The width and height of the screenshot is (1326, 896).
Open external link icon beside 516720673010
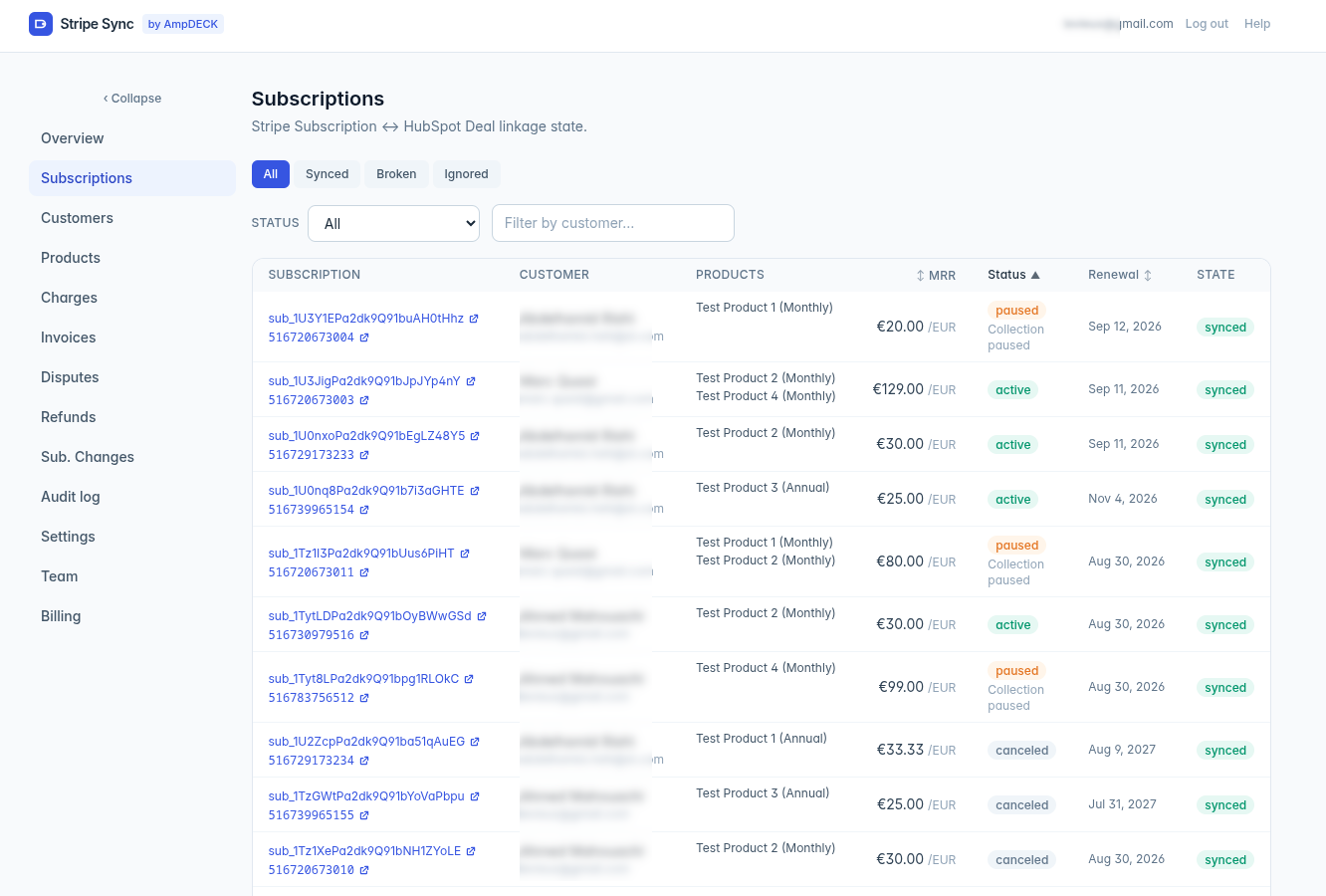point(364,870)
